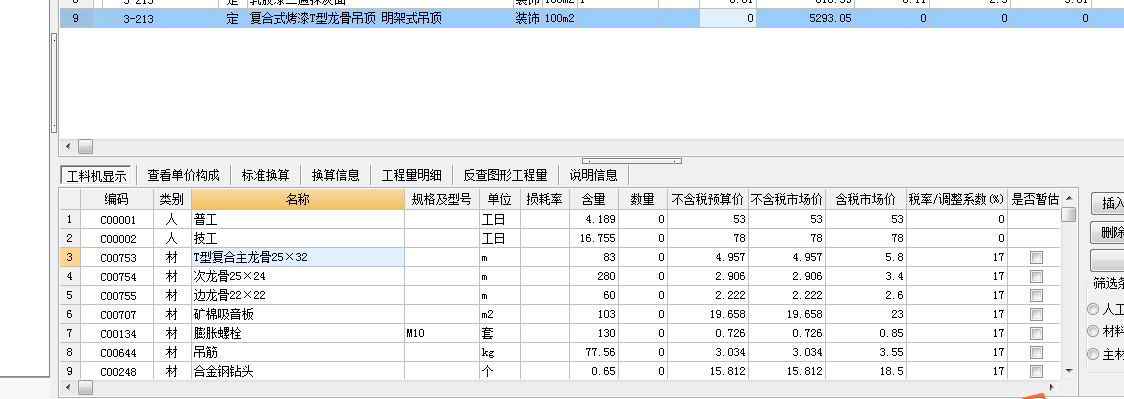Image resolution: width=1124 pixels, height=399 pixels.
Task: Click code cell C00644
Action: tap(116, 352)
